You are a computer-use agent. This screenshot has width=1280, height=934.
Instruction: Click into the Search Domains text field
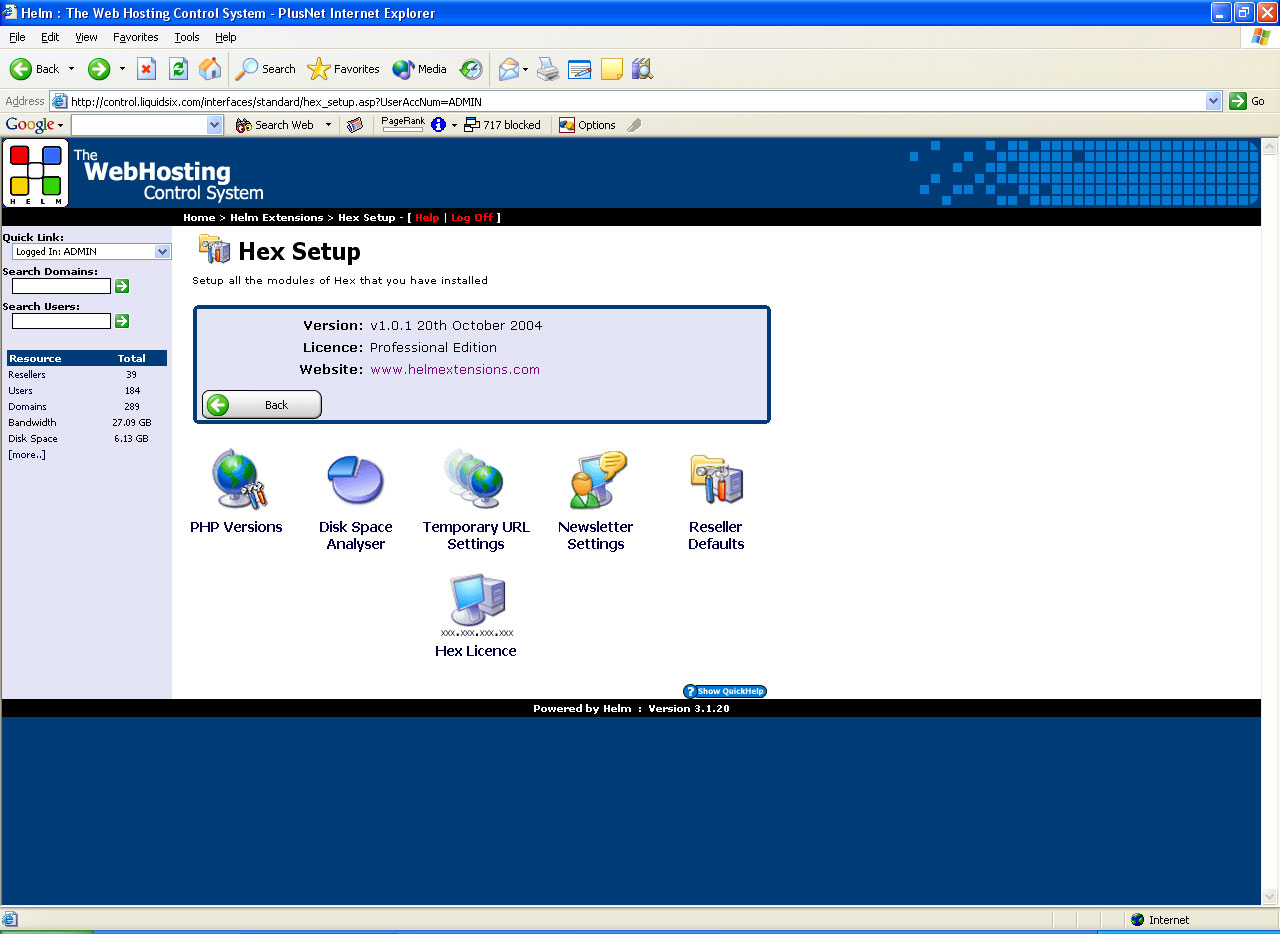[61, 286]
